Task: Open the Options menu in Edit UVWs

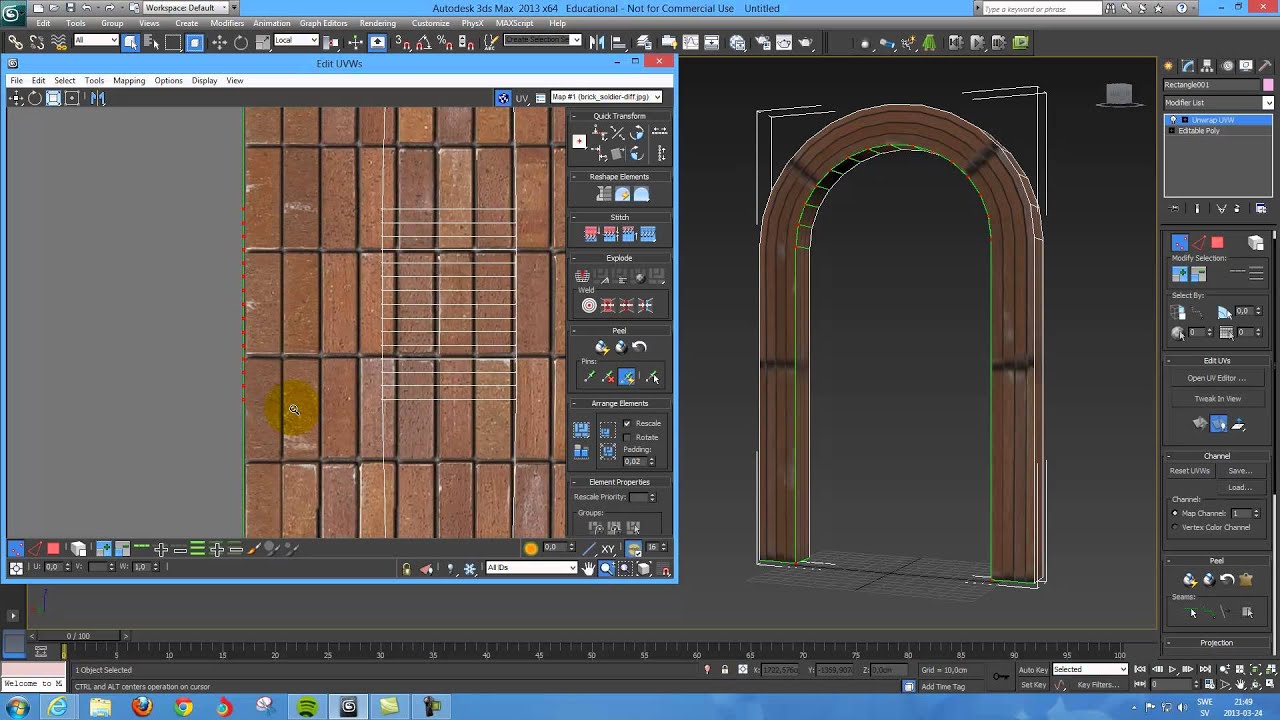Action: [x=168, y=81]
